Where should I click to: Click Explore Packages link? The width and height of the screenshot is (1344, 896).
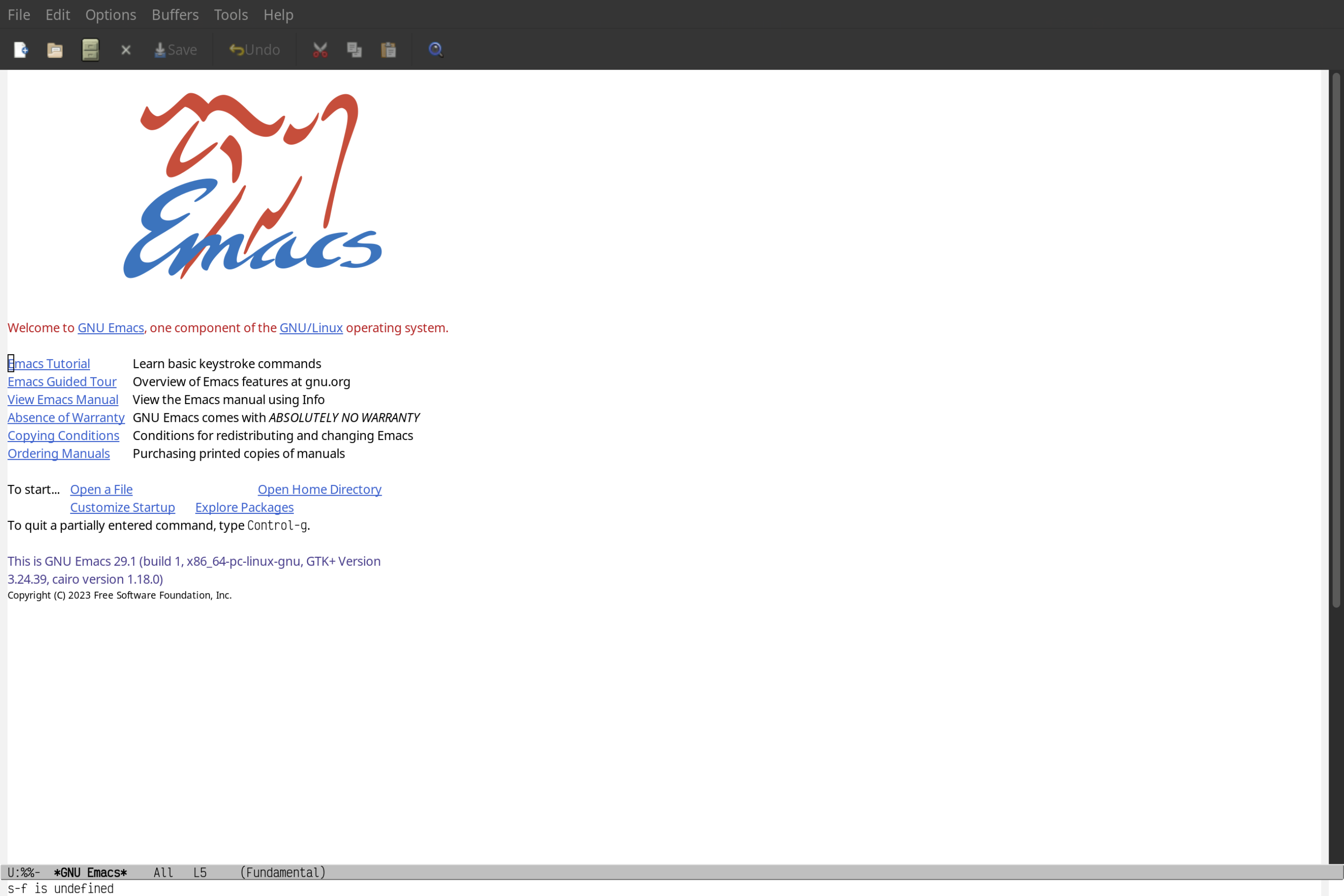pyautogui.click(x=244, y=507)
